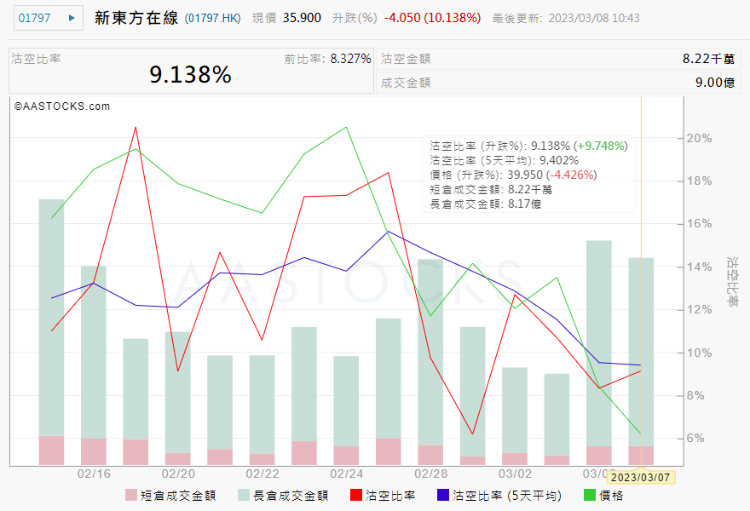This screenshot has height=511, width=750.
Task: Click the 14% y-axis label
Action: click(x=699, y=267)
